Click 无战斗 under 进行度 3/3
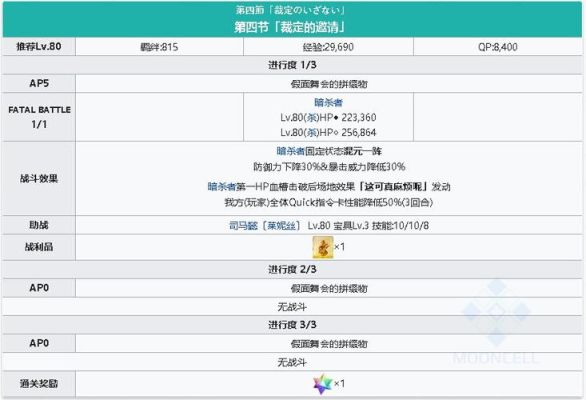The width and height of the screenshot is (586, 400). click(292, 362)
